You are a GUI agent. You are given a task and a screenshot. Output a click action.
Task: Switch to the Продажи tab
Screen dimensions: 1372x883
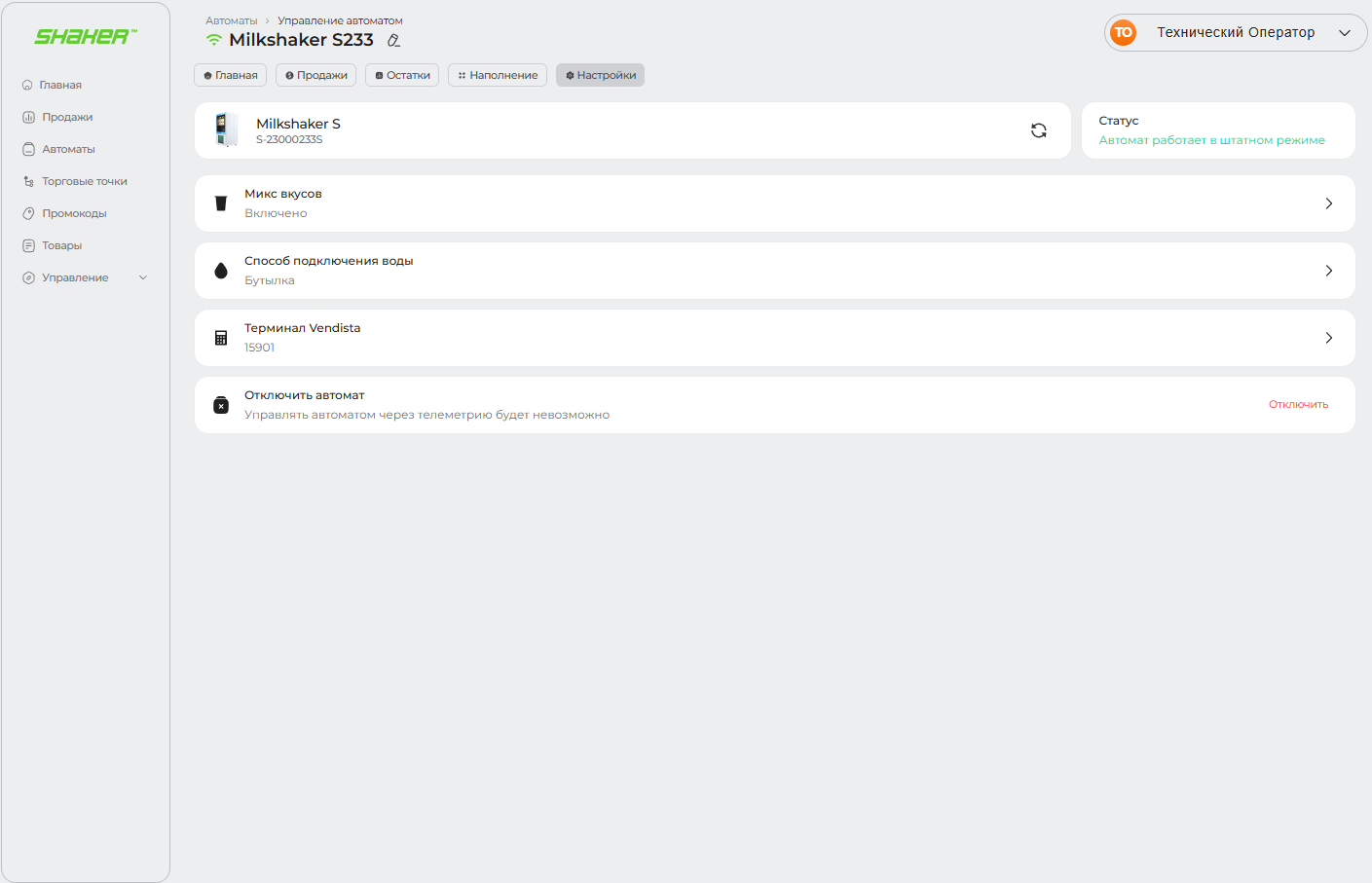315,75
